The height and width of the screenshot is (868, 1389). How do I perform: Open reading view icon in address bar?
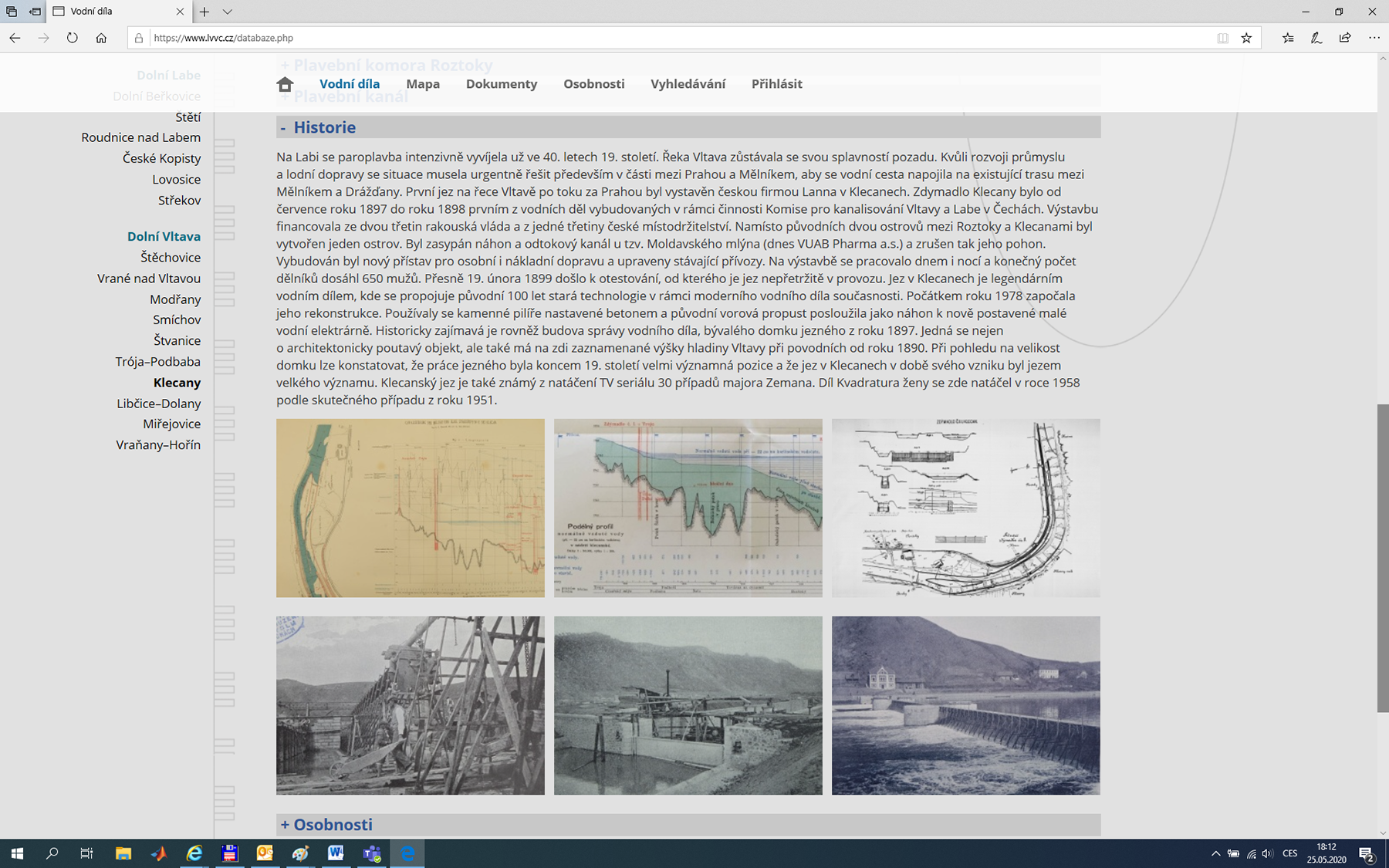(1222, 38)
